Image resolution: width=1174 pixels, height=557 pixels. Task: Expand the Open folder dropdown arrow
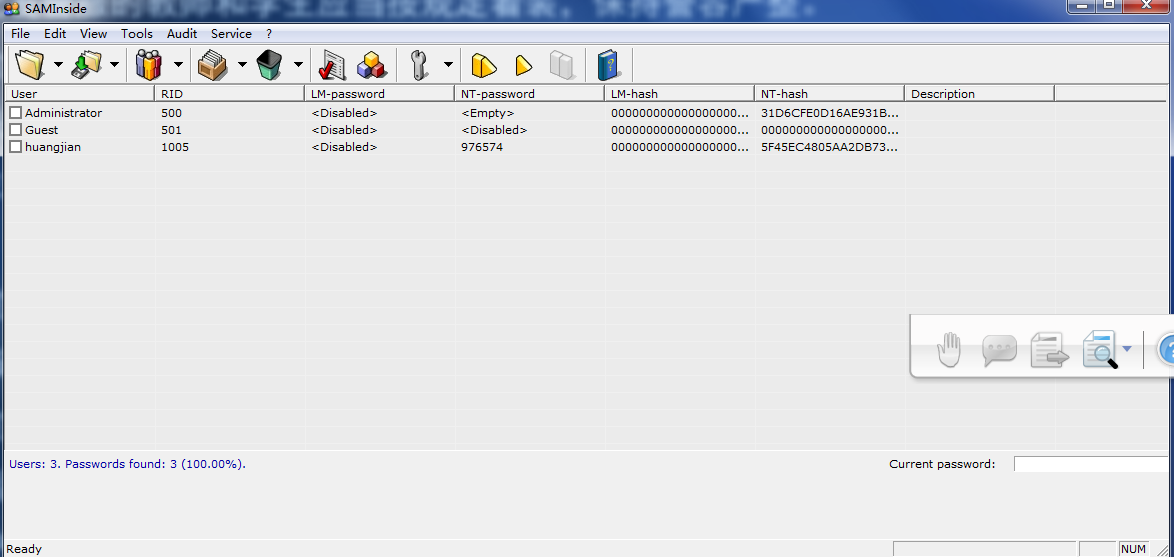coord(58,64)
